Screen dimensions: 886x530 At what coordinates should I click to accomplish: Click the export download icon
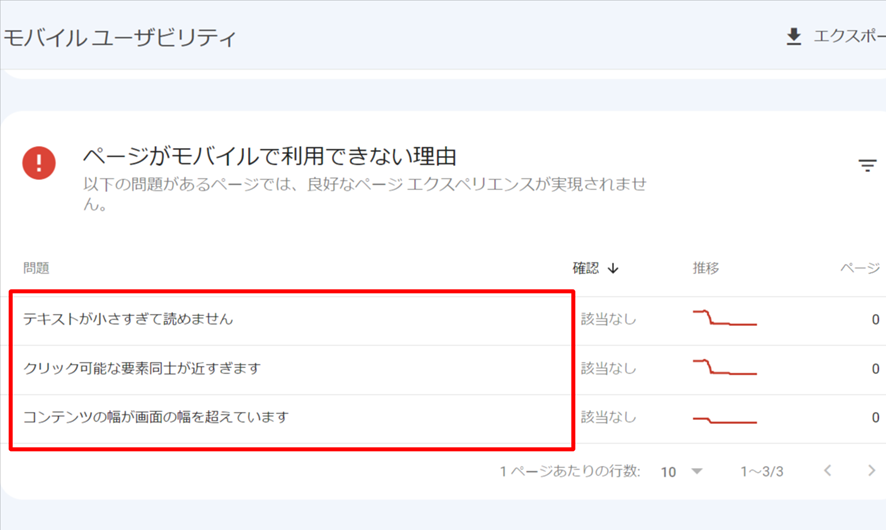793,37
